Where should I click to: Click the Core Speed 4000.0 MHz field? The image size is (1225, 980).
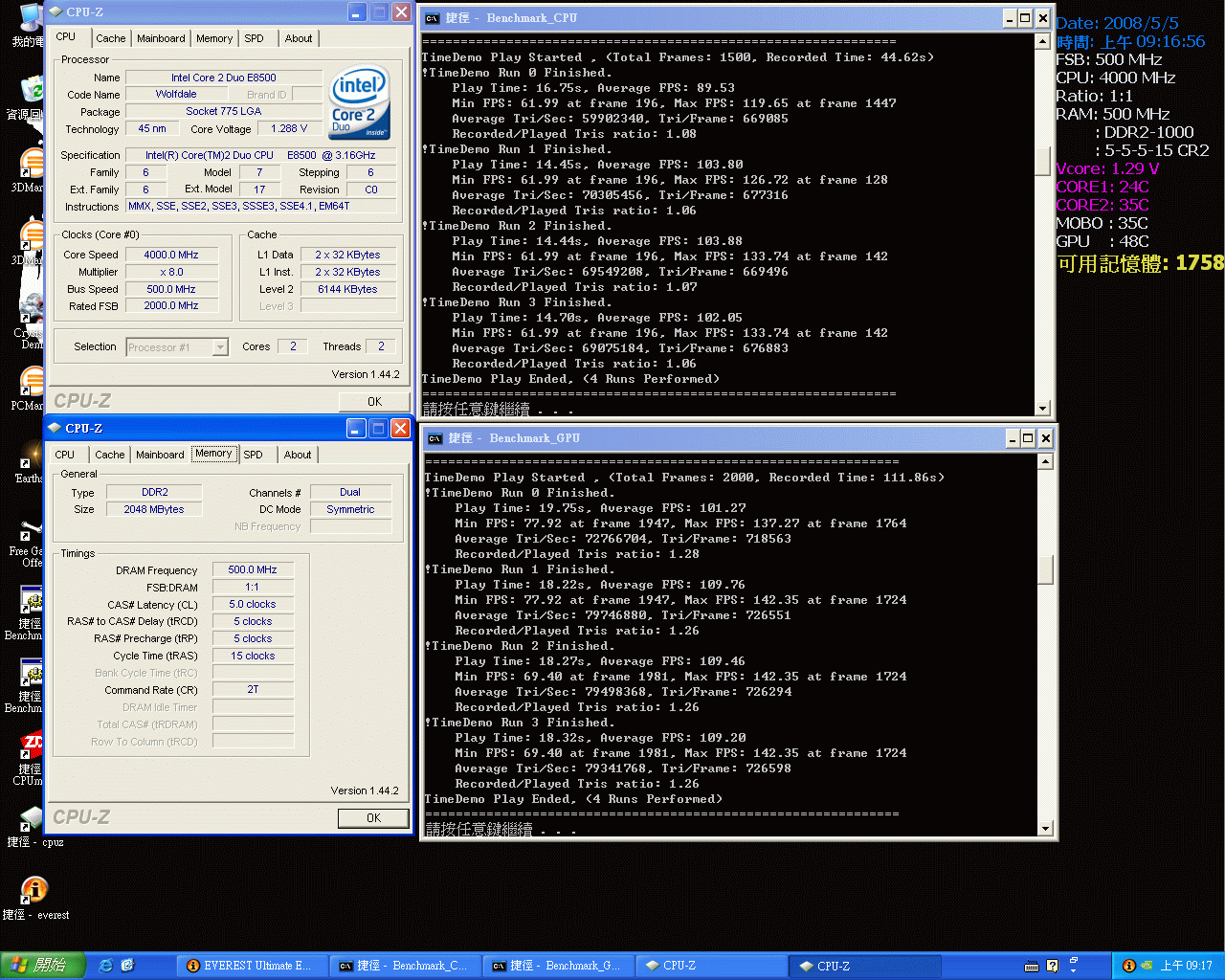[171, 255]
